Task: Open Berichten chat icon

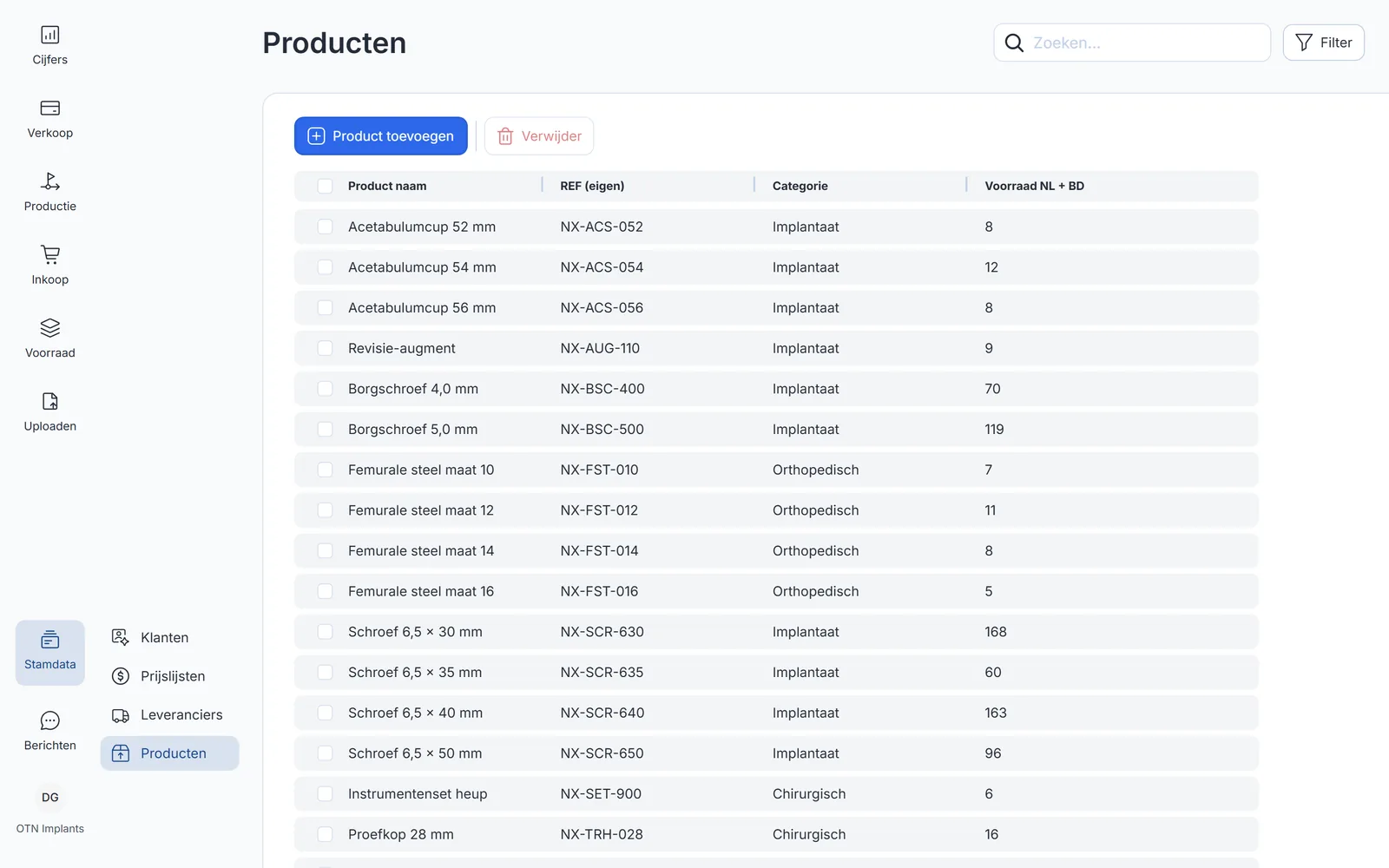Action: 50,720
